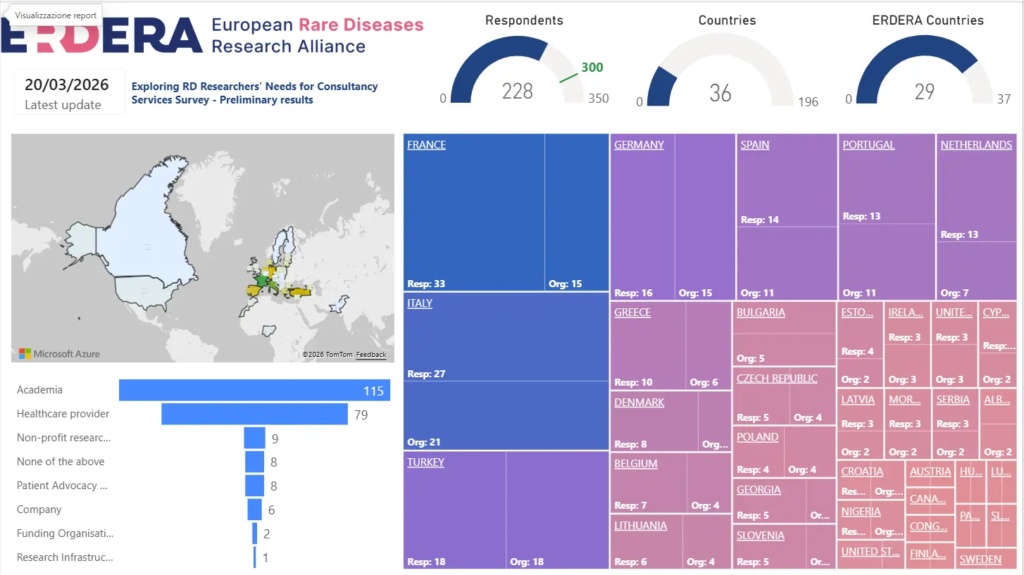Click the Countries gauge value 36

coord(720,93)
